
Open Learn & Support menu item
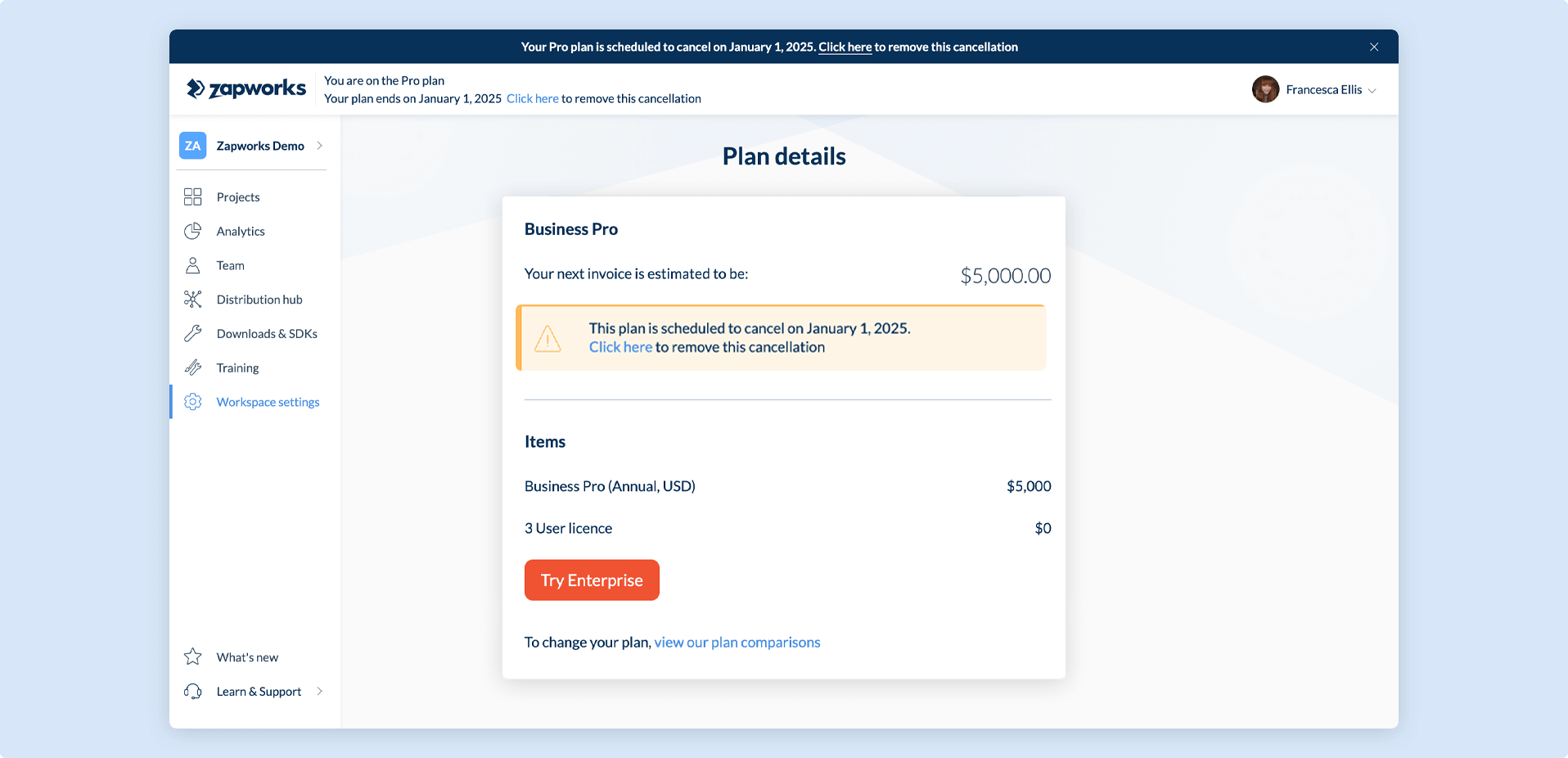click(259, 691)
